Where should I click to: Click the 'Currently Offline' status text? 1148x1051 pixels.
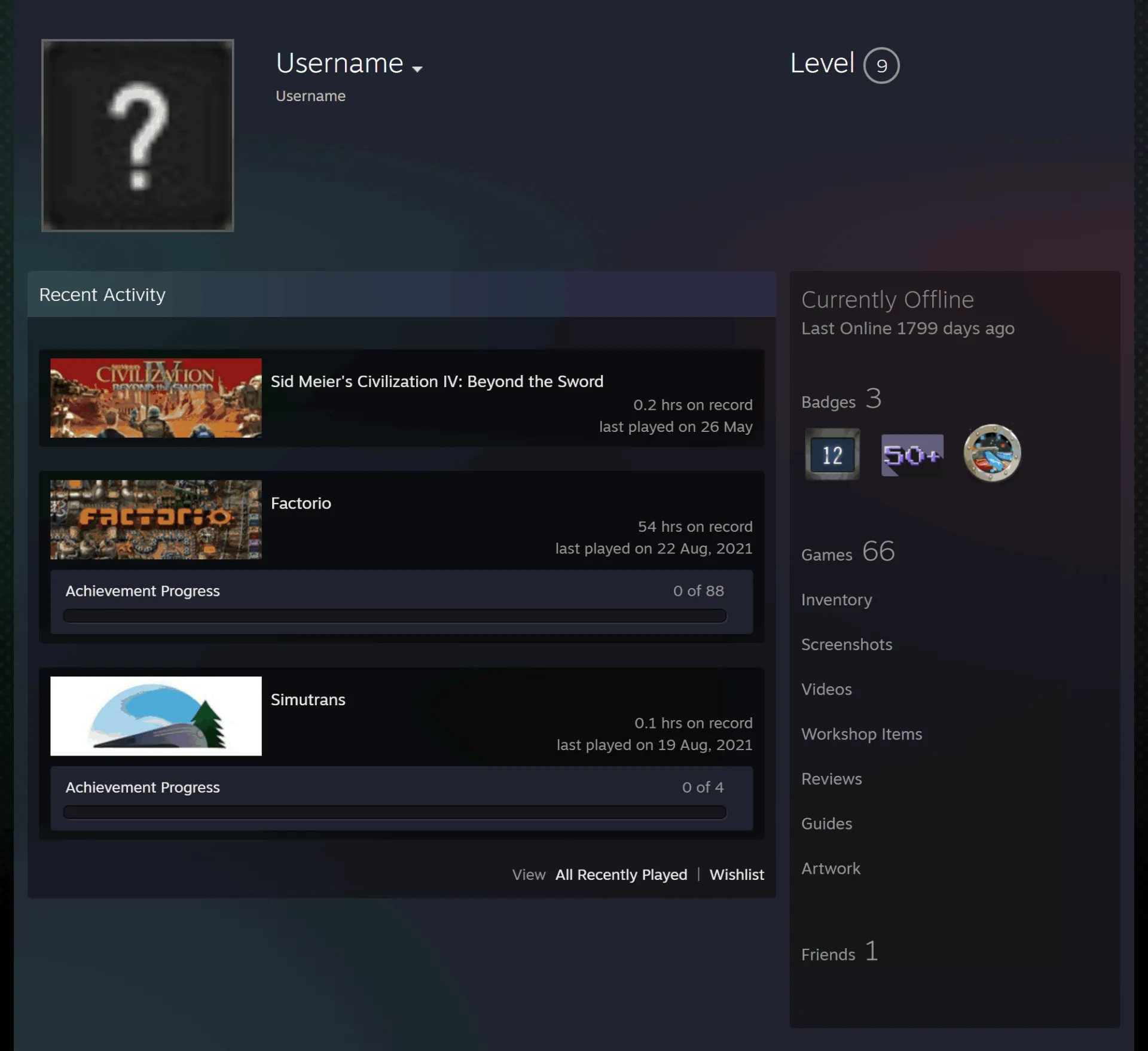click(x=887, y=300)
